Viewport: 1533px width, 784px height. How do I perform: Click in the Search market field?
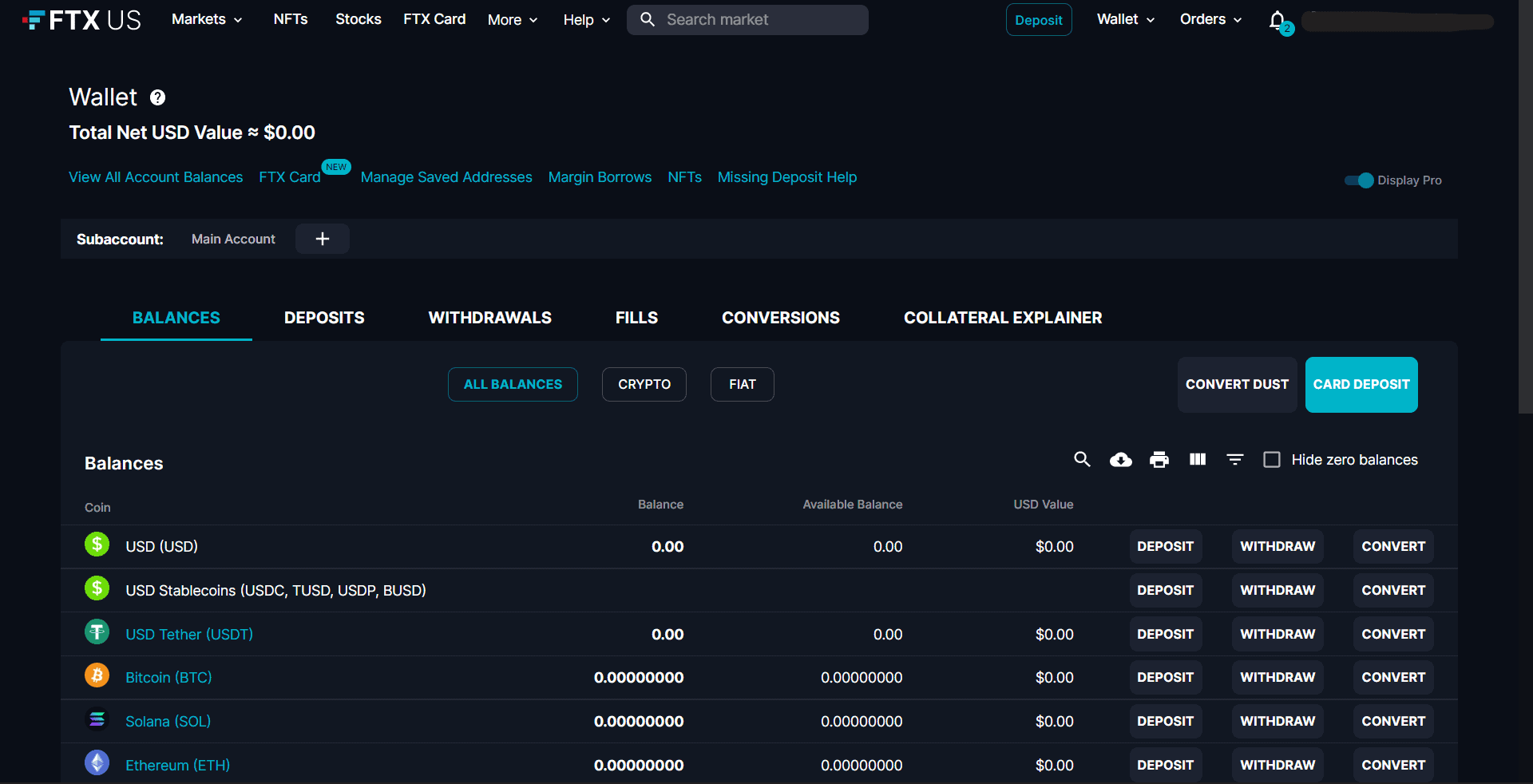tap(747, 20)
